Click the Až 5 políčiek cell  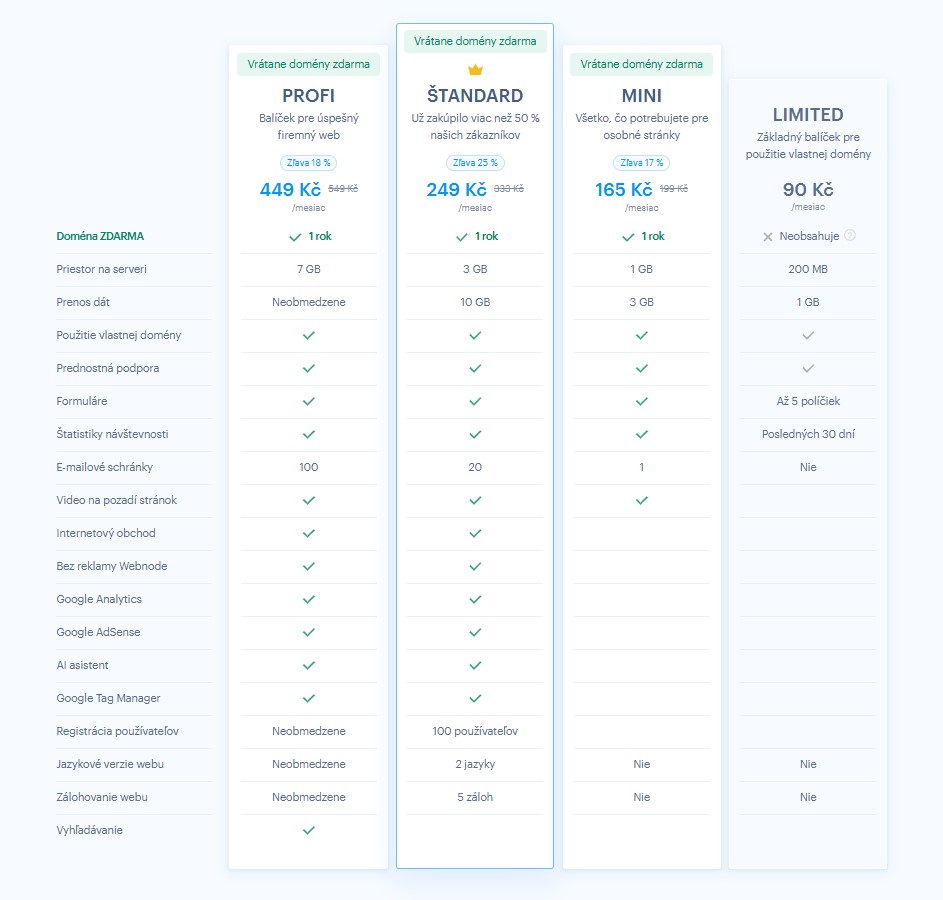(808, 401)
